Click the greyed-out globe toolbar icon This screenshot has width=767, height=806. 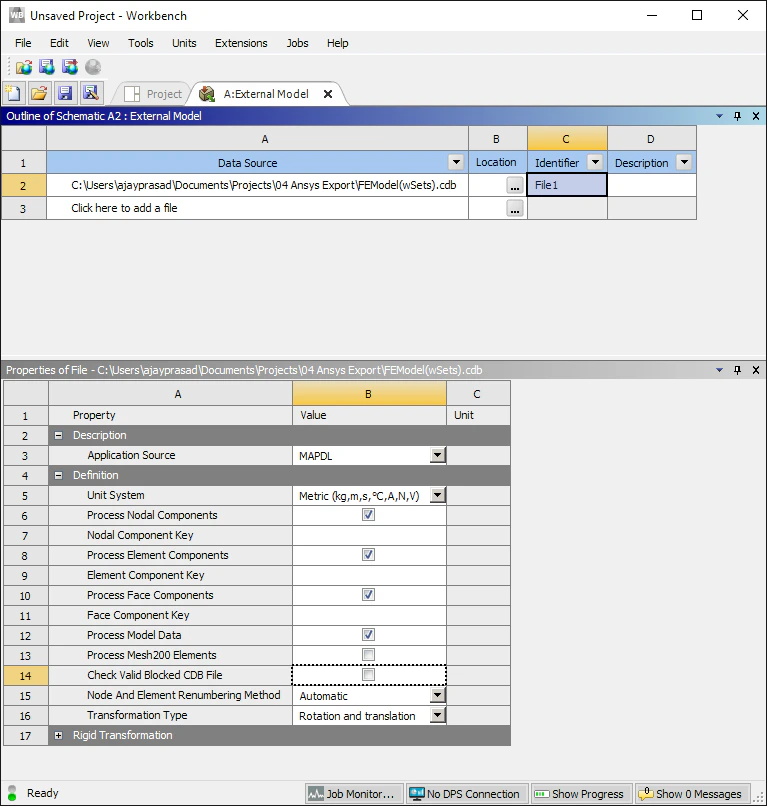click(x=93, y=67)
